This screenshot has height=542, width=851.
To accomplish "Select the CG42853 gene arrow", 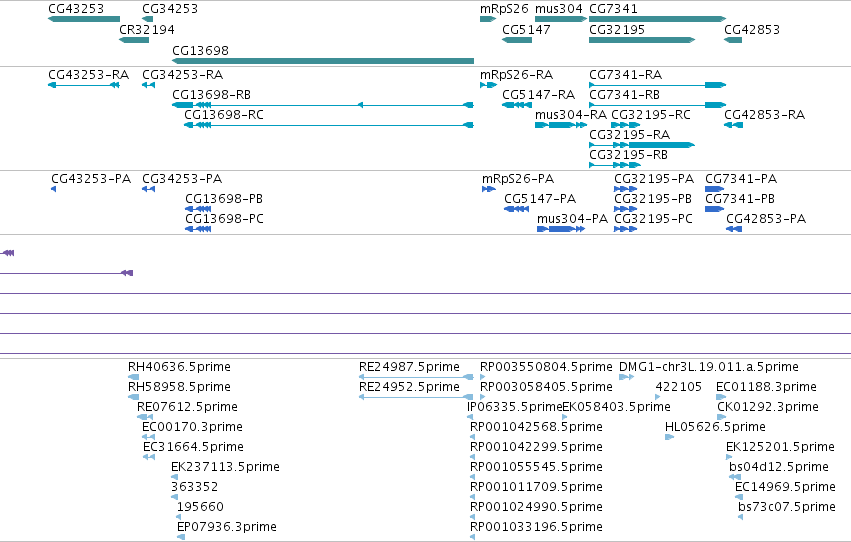I will (x=733, y=40).
